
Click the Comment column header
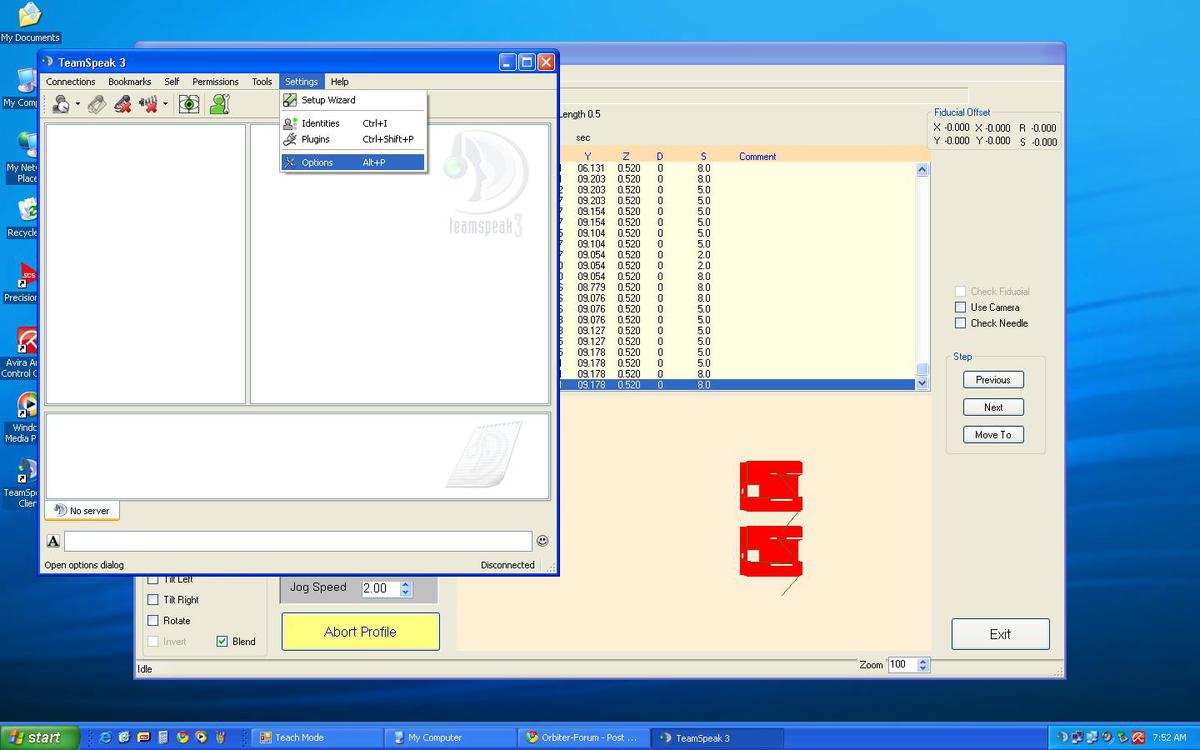757,156
